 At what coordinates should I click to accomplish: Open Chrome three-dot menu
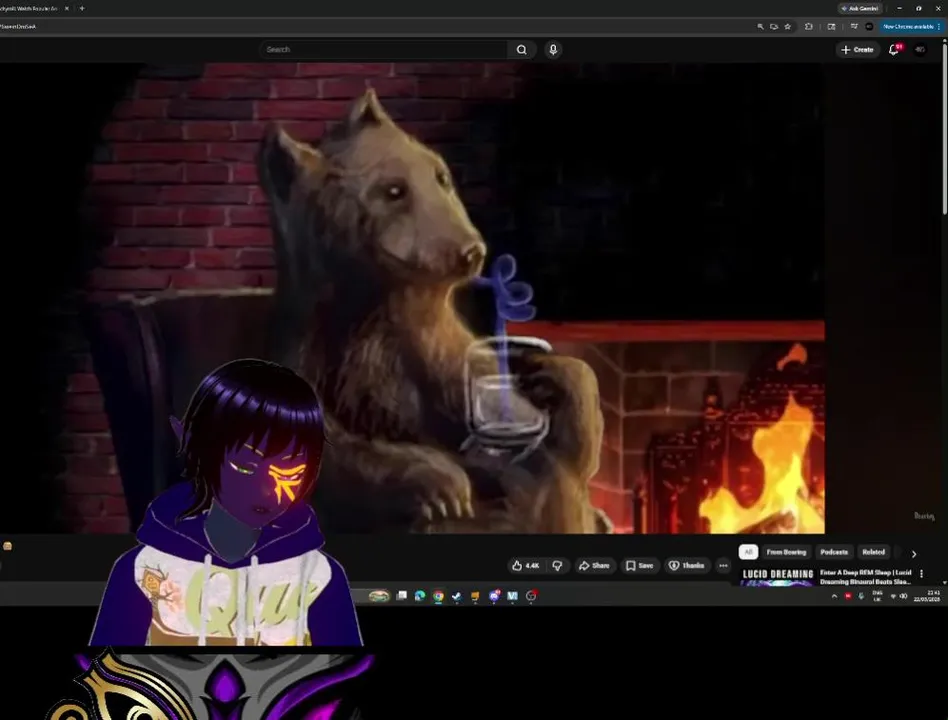pyautogui.click(x=939, y=27)
